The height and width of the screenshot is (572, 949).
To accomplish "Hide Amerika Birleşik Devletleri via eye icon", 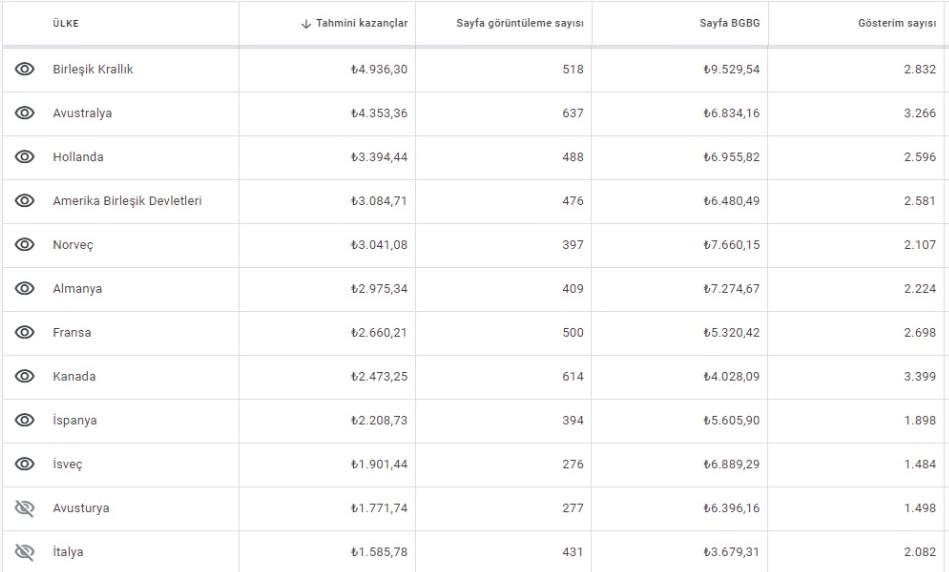I will (24, 200).
